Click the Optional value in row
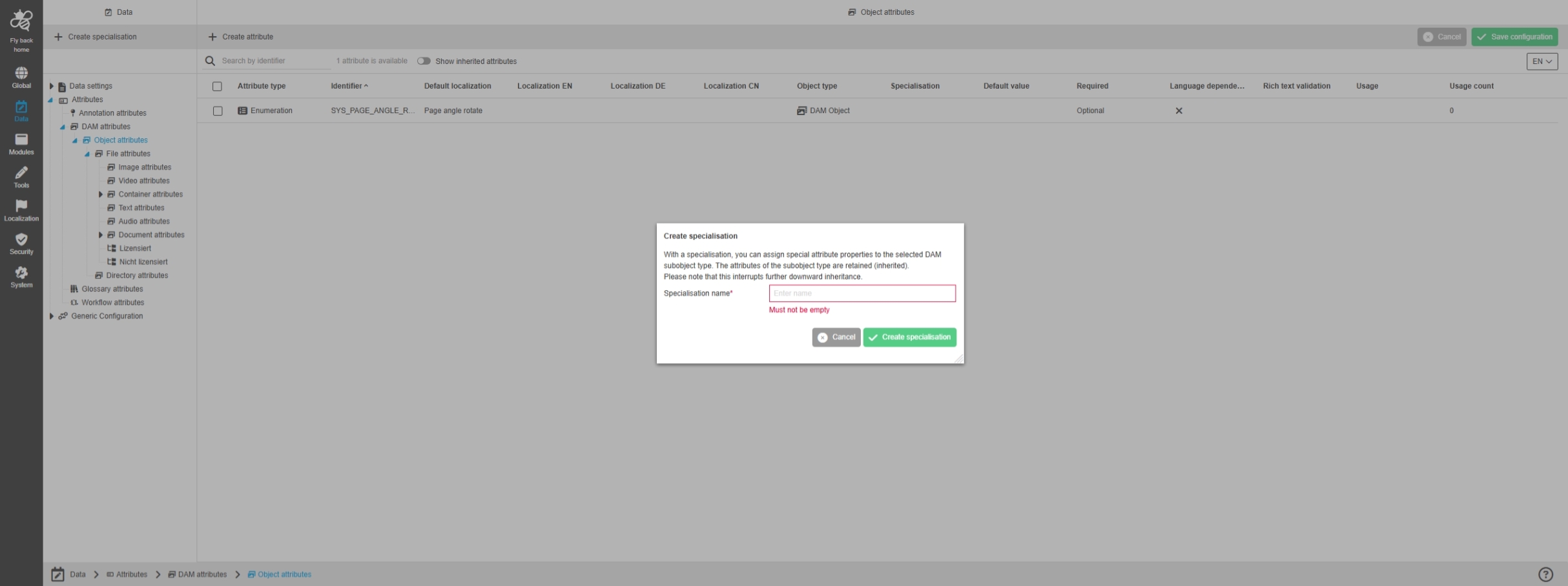This screenshot has width=1568, height=586. point(1091,110)
